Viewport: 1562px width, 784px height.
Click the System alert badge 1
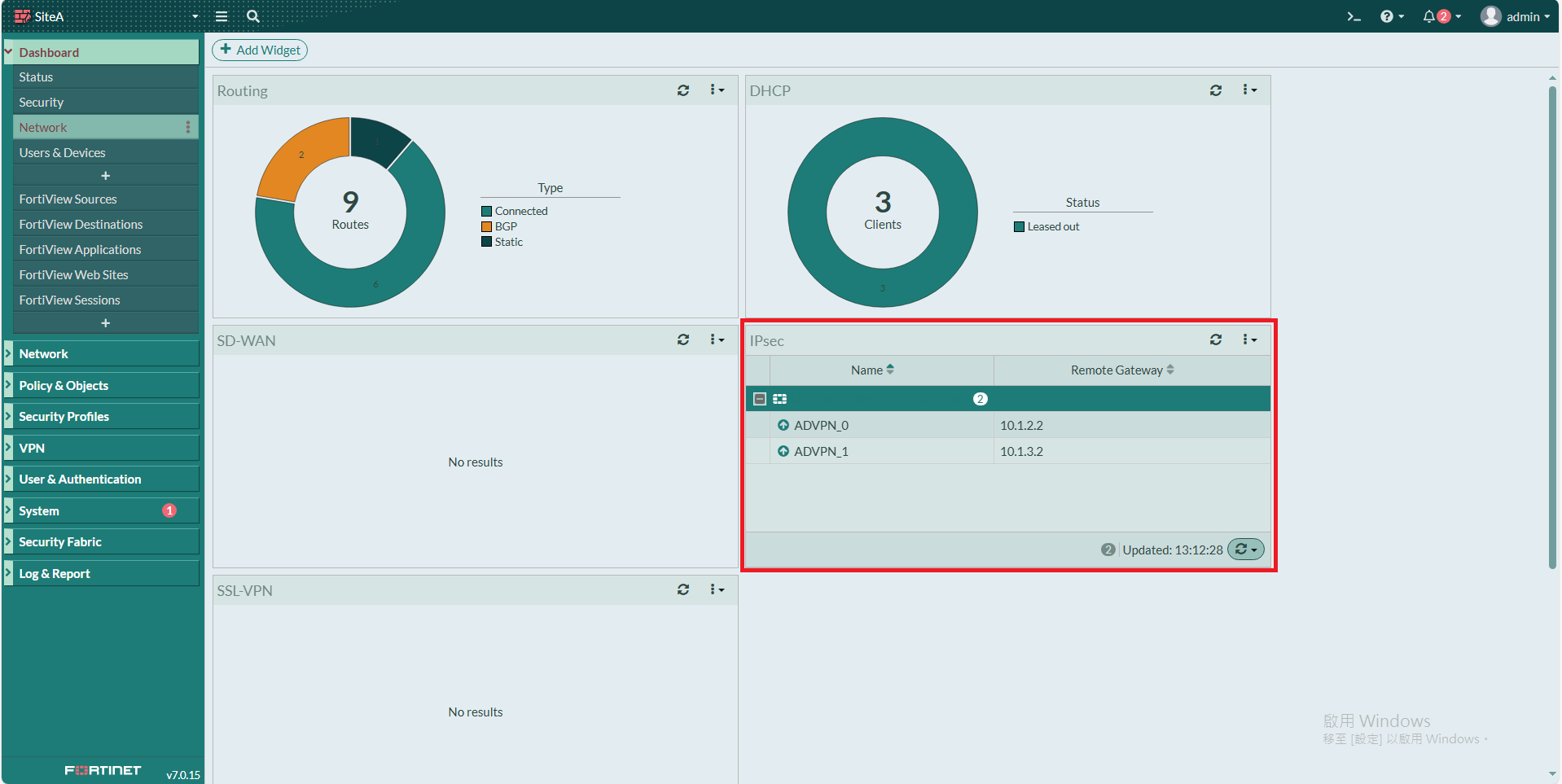pyautogui.click(x=169, y=510)
